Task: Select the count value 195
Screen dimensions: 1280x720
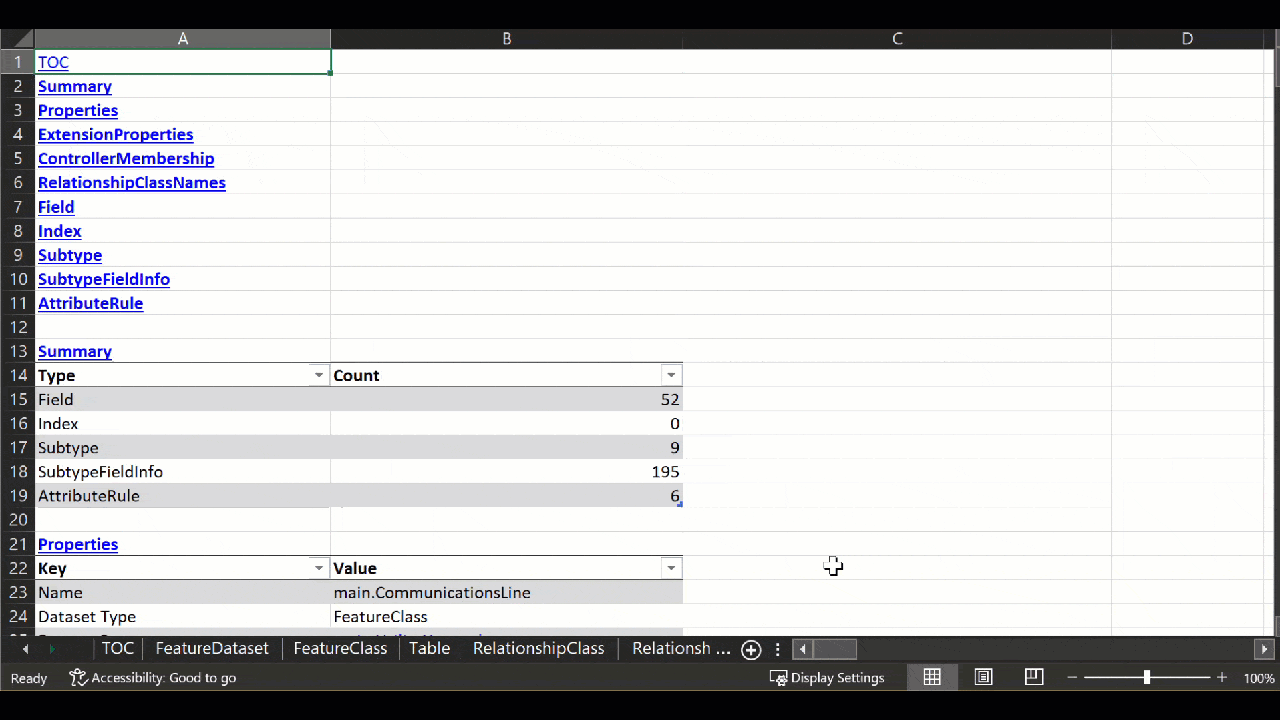Action: pyautogui.click(x=507, y=472)
